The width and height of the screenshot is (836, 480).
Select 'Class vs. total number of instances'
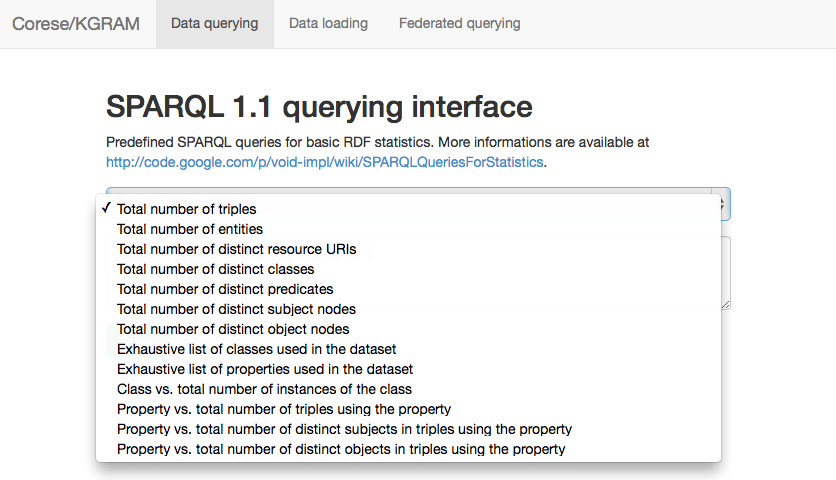(408, 389)
